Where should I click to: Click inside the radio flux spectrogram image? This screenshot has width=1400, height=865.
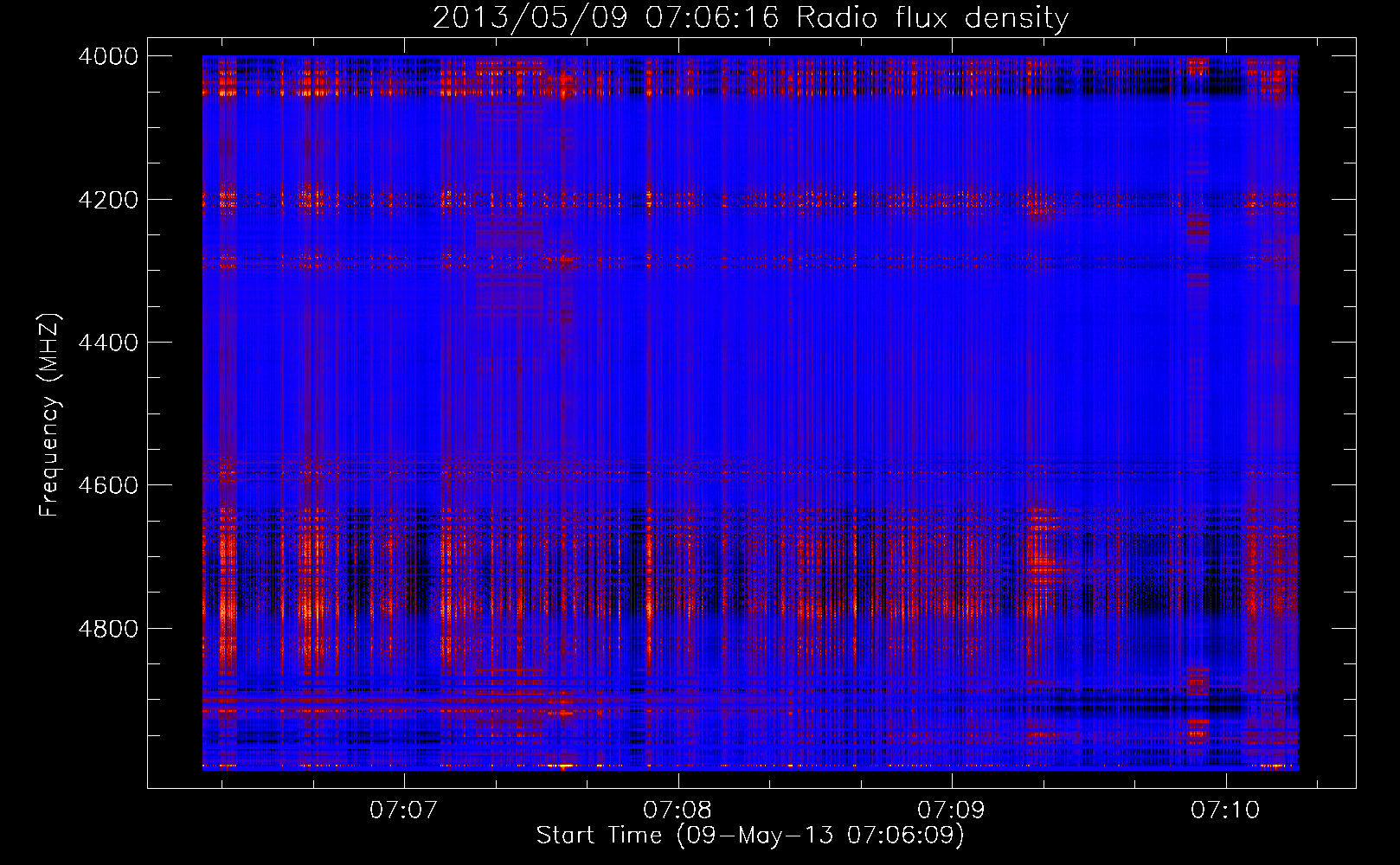[x=750, y=412]
